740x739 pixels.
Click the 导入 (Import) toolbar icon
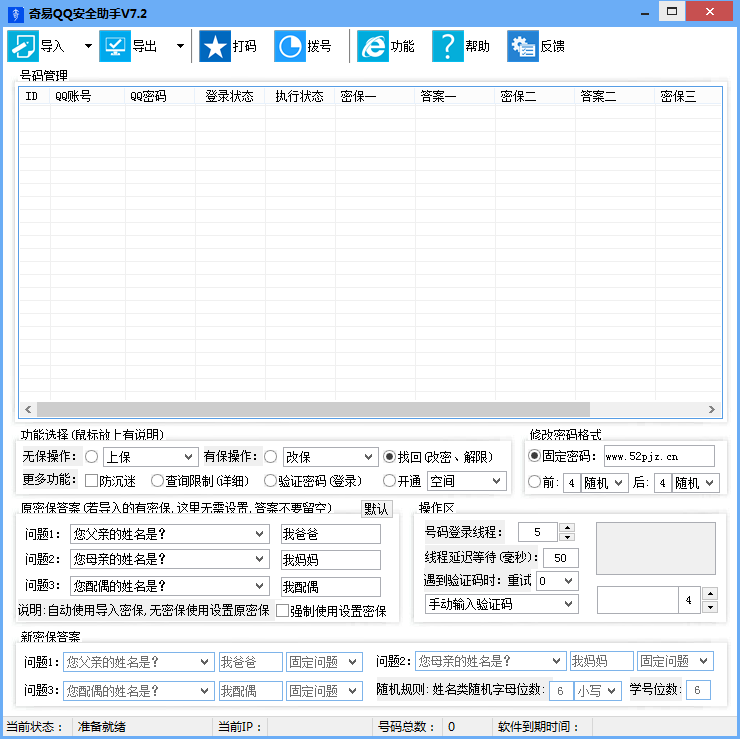point(23,46)
